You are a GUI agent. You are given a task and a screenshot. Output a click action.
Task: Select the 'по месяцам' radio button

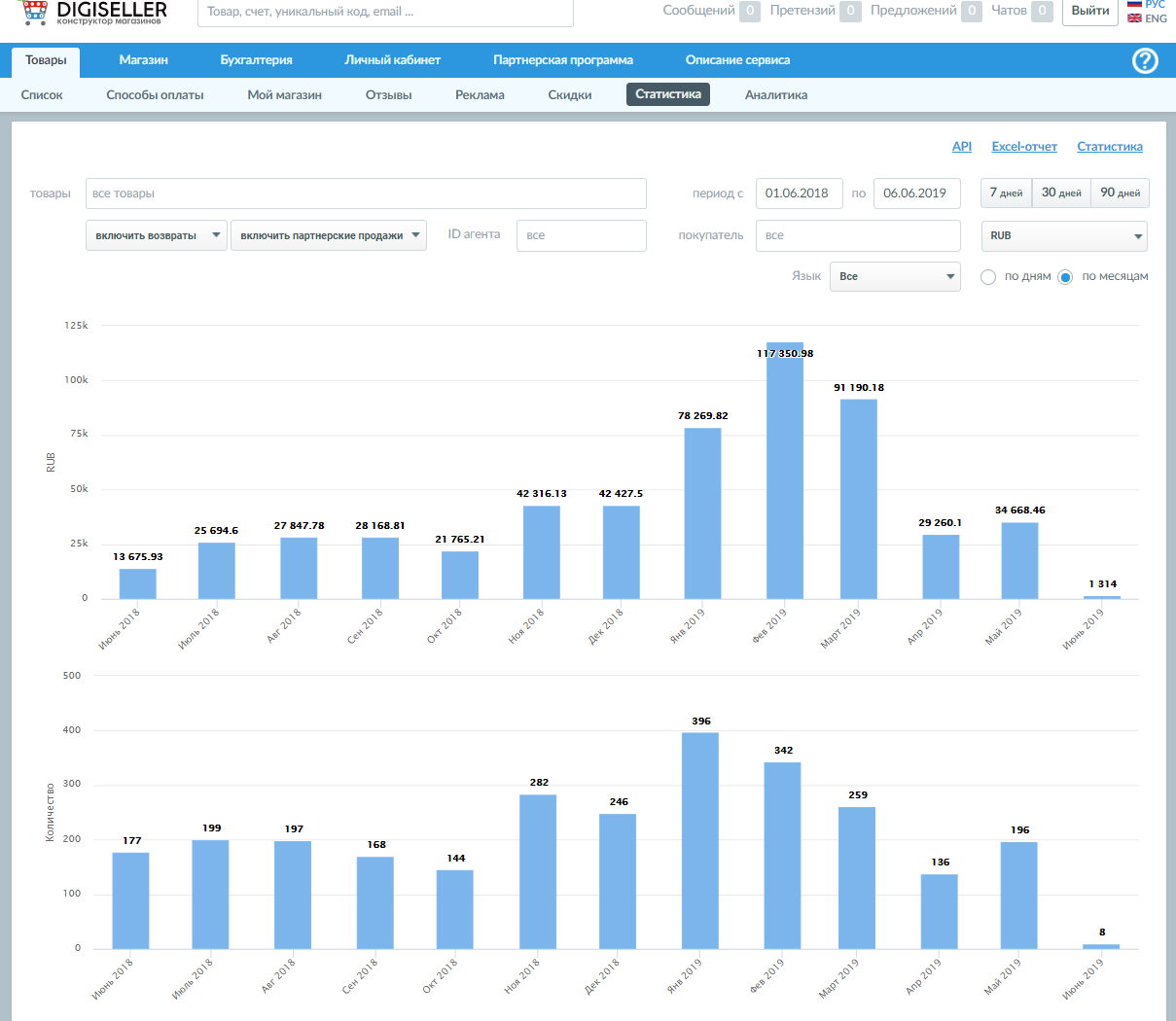pos(1065,277)
